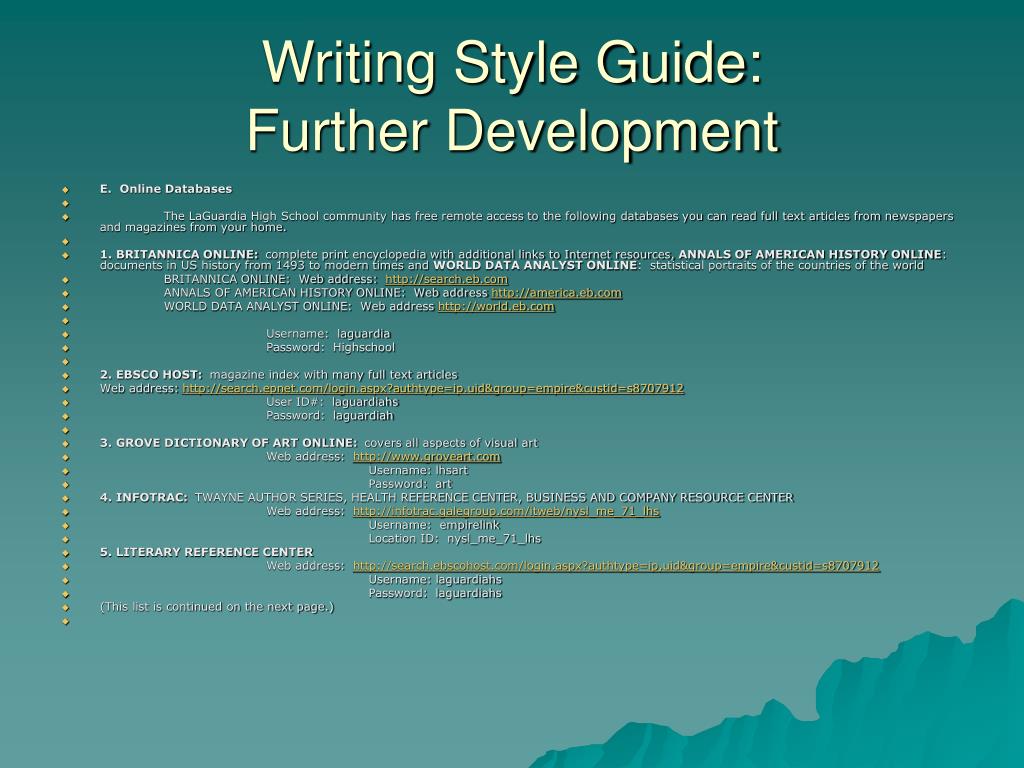Click 'magazine index with many full text articles'
The width and height of the screenshot is (1024, 768).
click(x=334, y=375)
